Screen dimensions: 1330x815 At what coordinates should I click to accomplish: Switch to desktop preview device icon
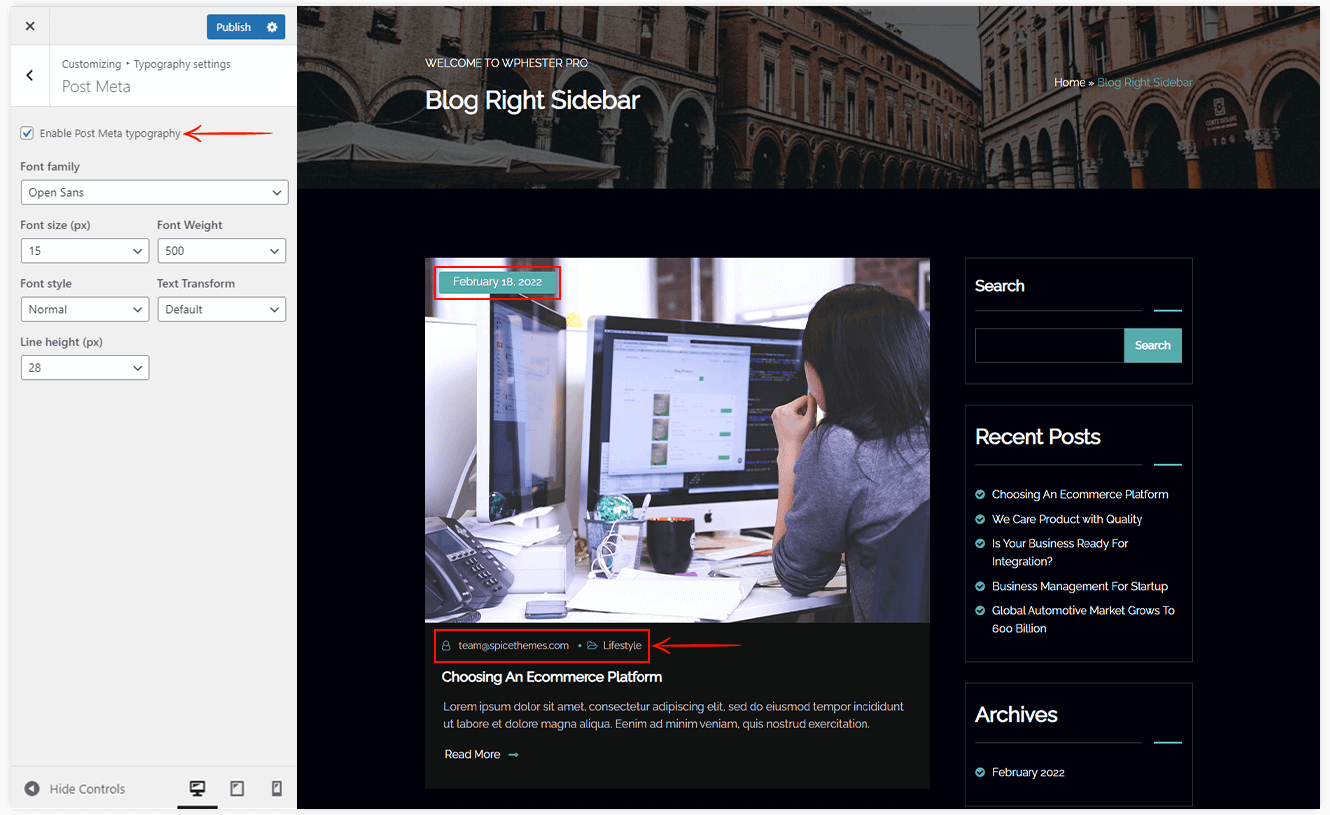[x=198, y=789]
